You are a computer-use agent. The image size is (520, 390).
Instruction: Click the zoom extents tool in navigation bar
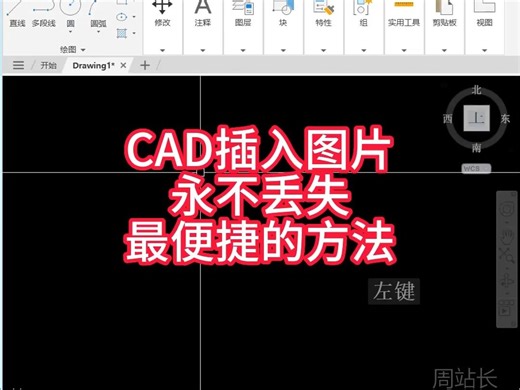(x=507, y=256)
